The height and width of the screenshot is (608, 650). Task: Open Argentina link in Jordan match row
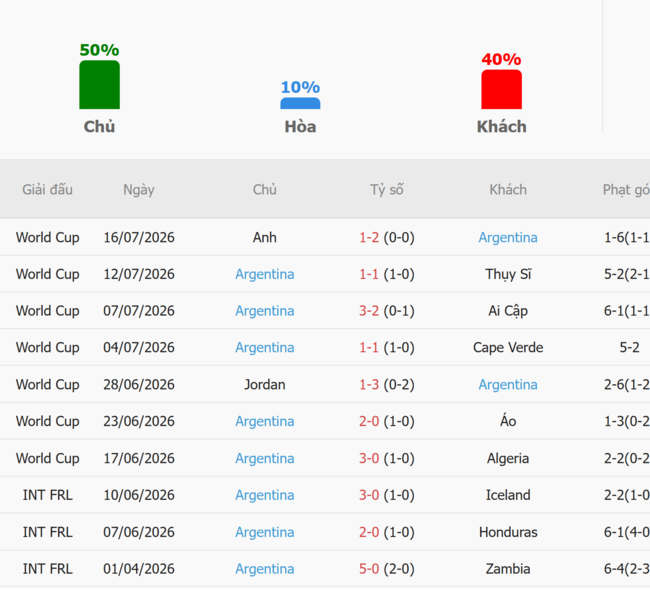pos(508,385)
